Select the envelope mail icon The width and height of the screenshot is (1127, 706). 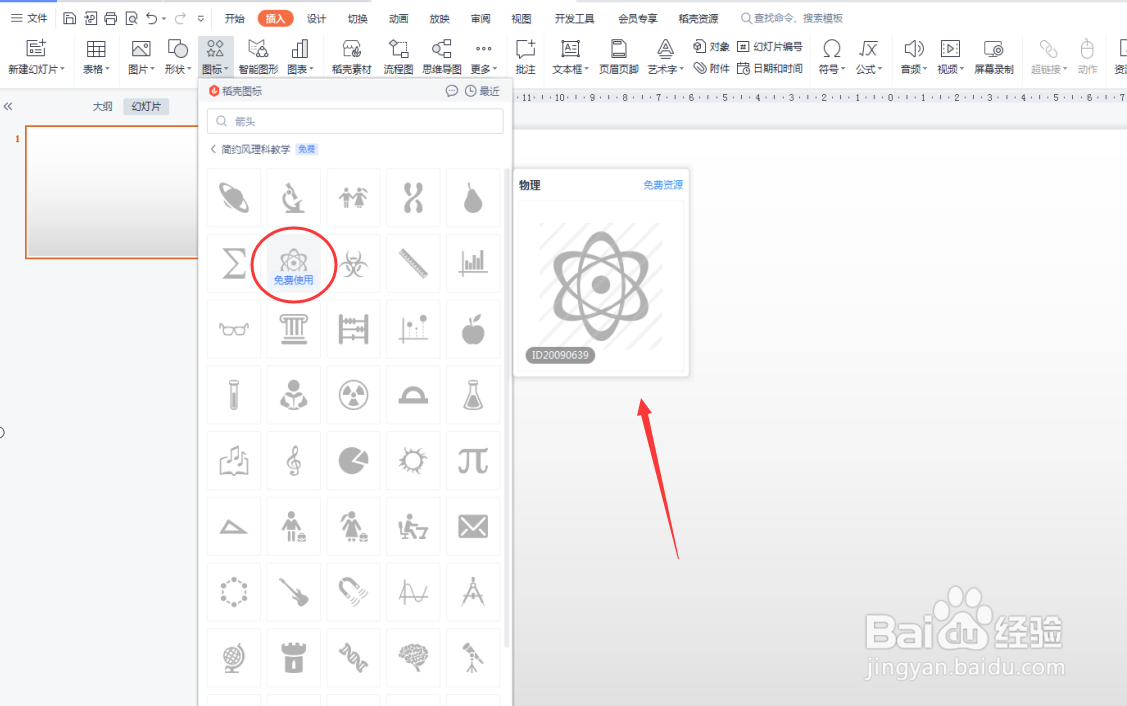pos(472,526)
